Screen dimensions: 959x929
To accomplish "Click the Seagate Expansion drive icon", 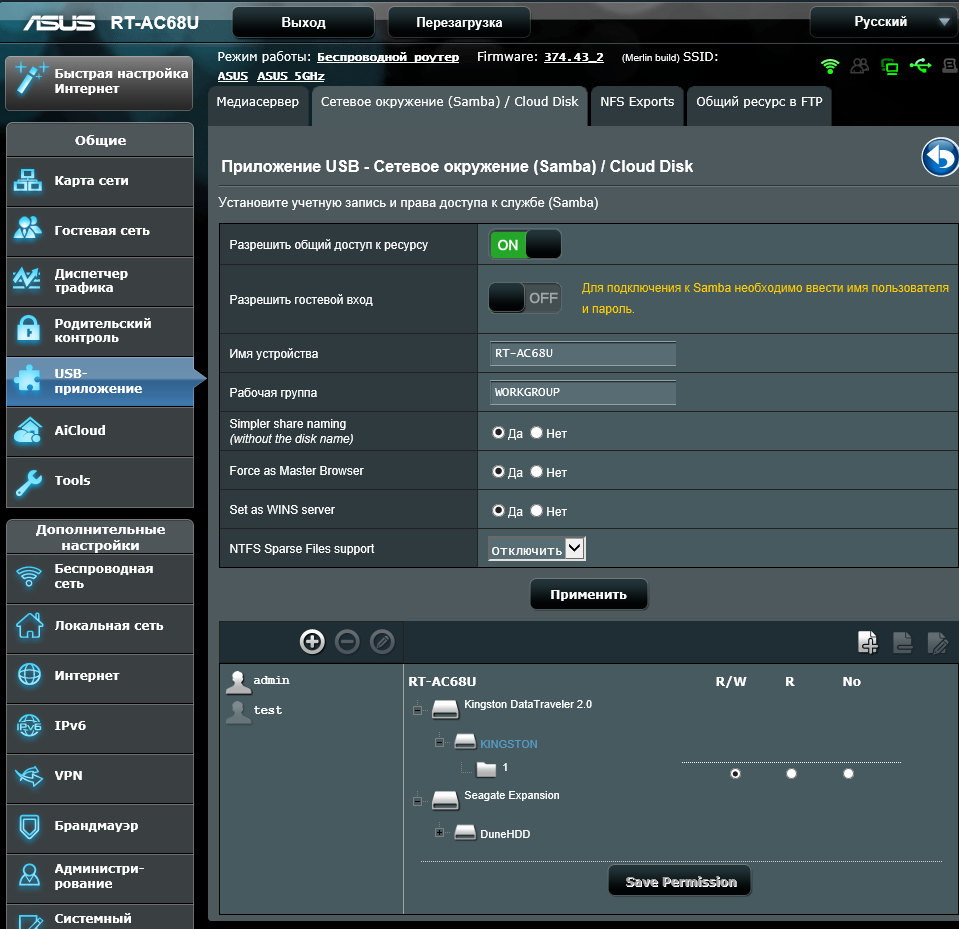I will point(445,801).
